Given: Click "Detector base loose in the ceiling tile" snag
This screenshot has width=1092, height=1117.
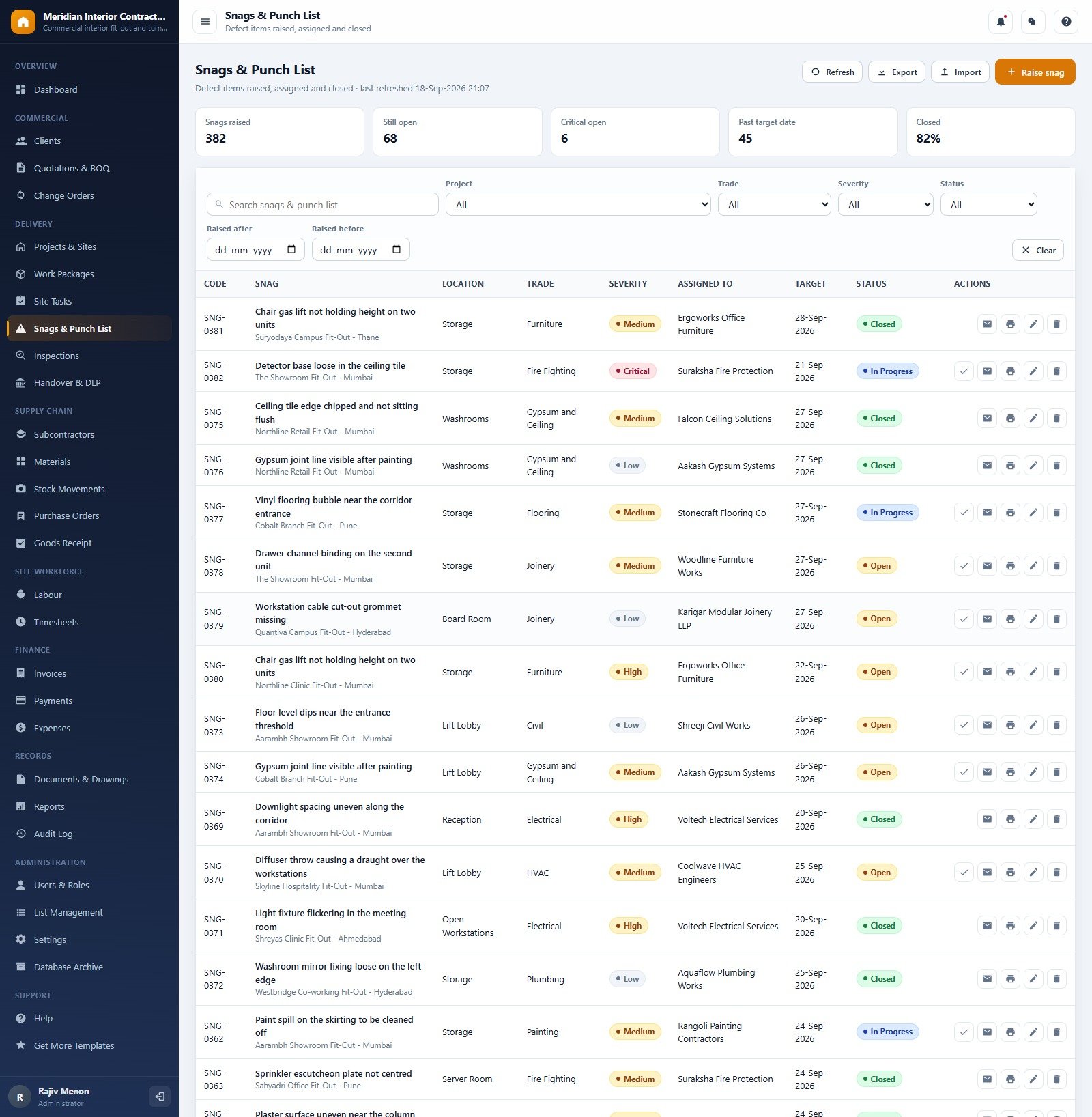Looking at the screenshot, I should (x=330, y=365).
